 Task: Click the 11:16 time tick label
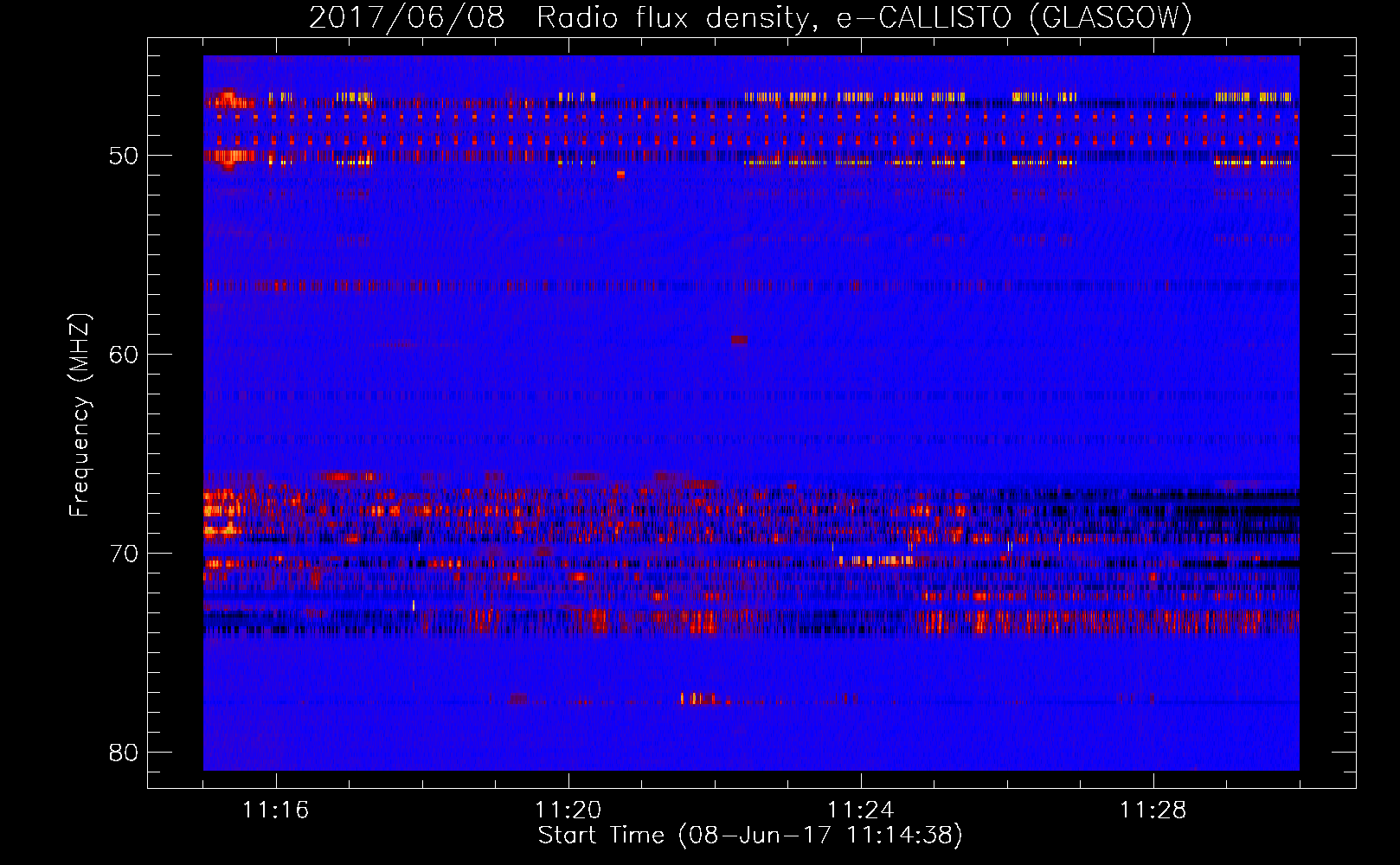[x=275, y=810]
